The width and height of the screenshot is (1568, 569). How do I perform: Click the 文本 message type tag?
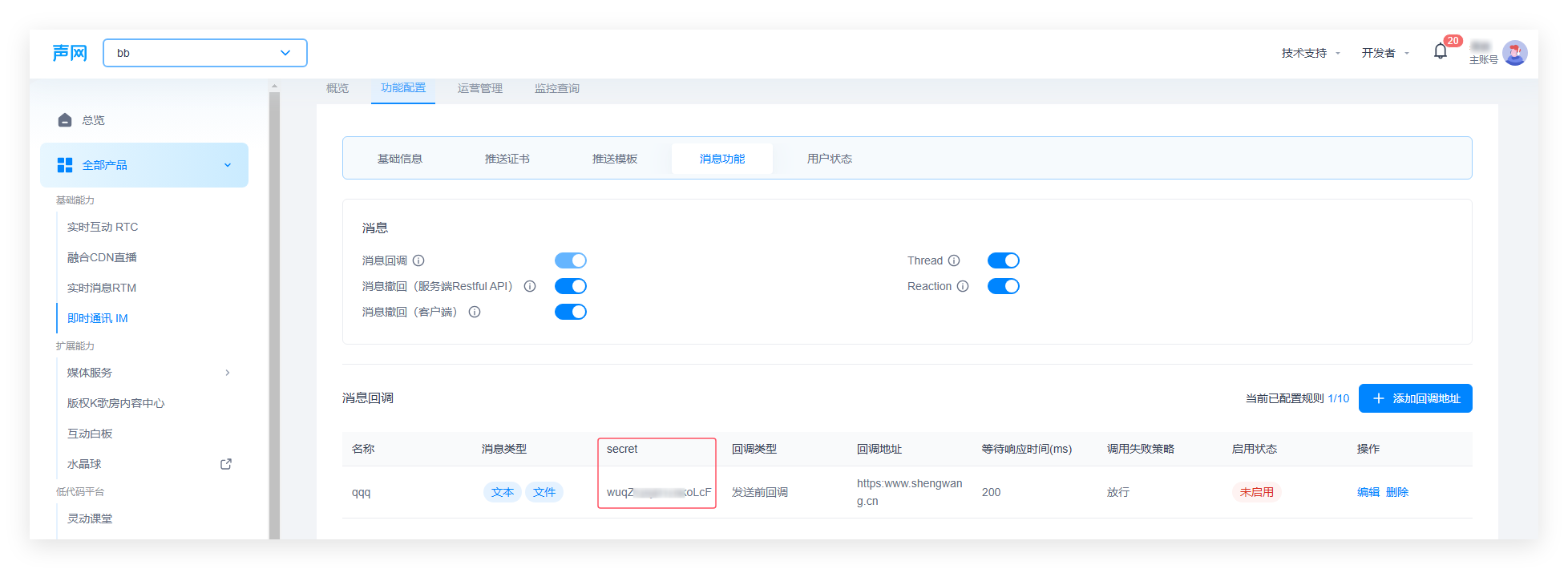503,492
